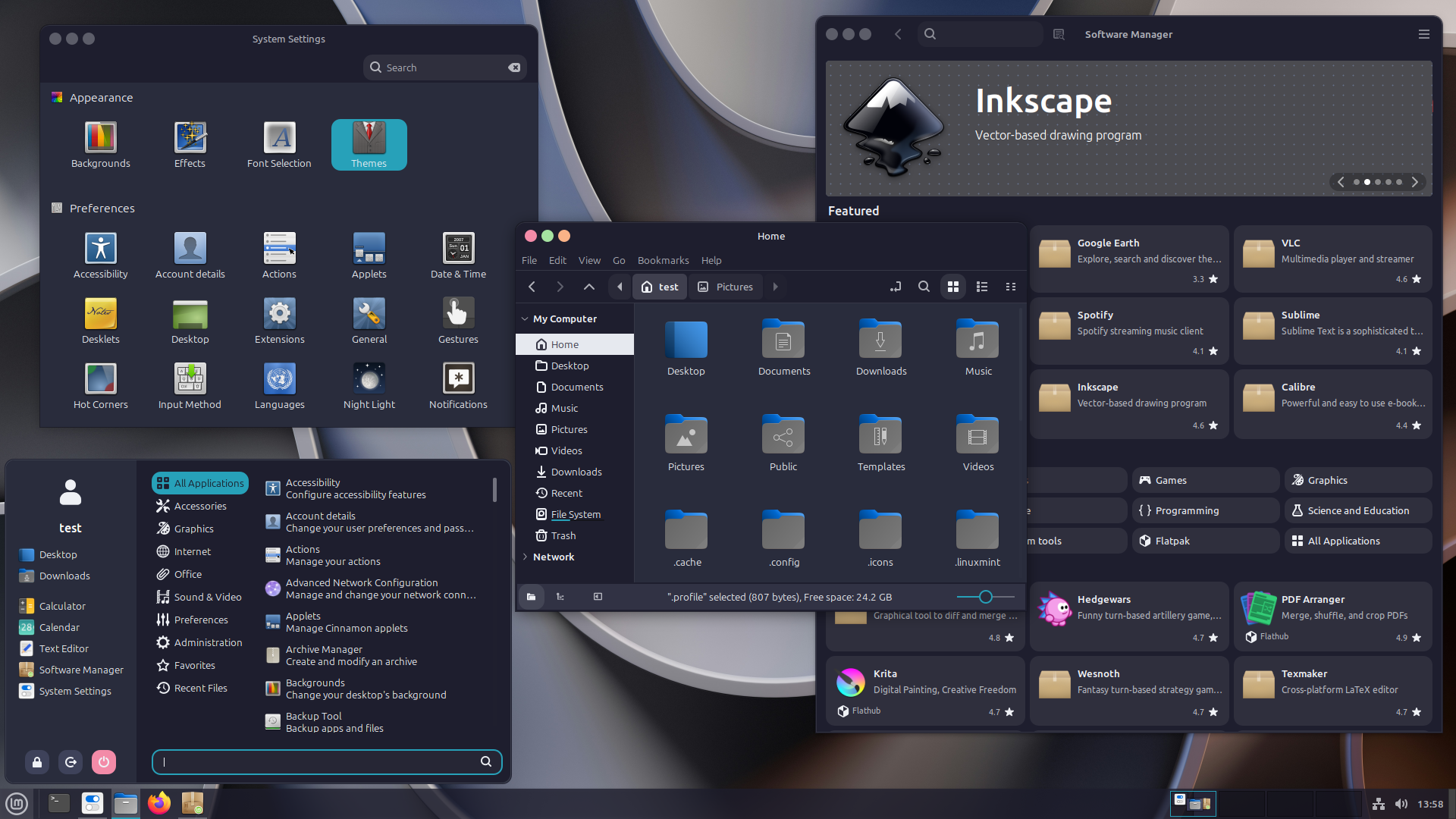Screen dimensions: 1456x819
Task: Click the System Settings search field
Action: (x=444, y=67)
